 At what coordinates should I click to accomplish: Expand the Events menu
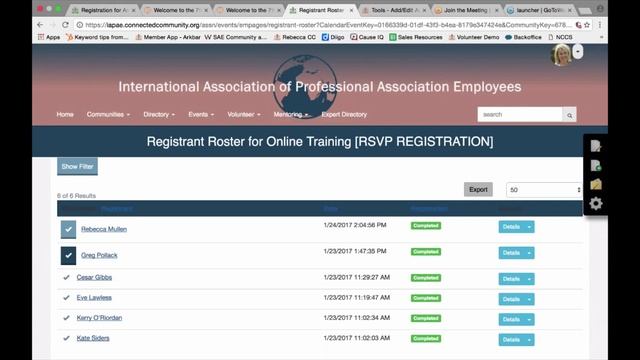coord(201,115)
